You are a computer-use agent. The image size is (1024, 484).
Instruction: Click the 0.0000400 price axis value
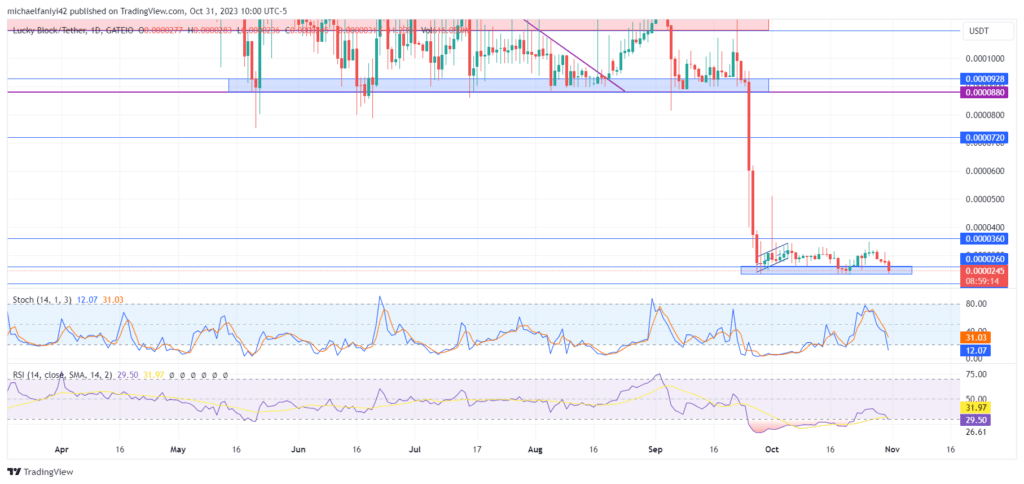[984, 227]
